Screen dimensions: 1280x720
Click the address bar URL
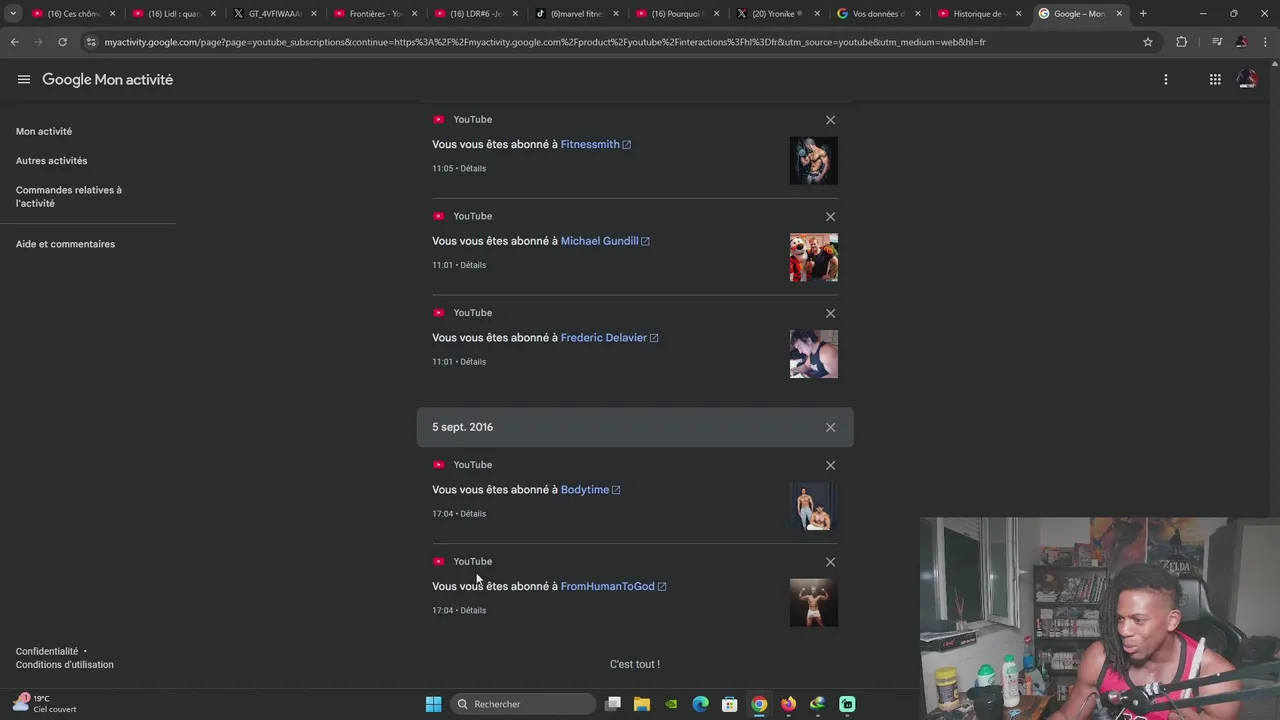pos(545,42)
